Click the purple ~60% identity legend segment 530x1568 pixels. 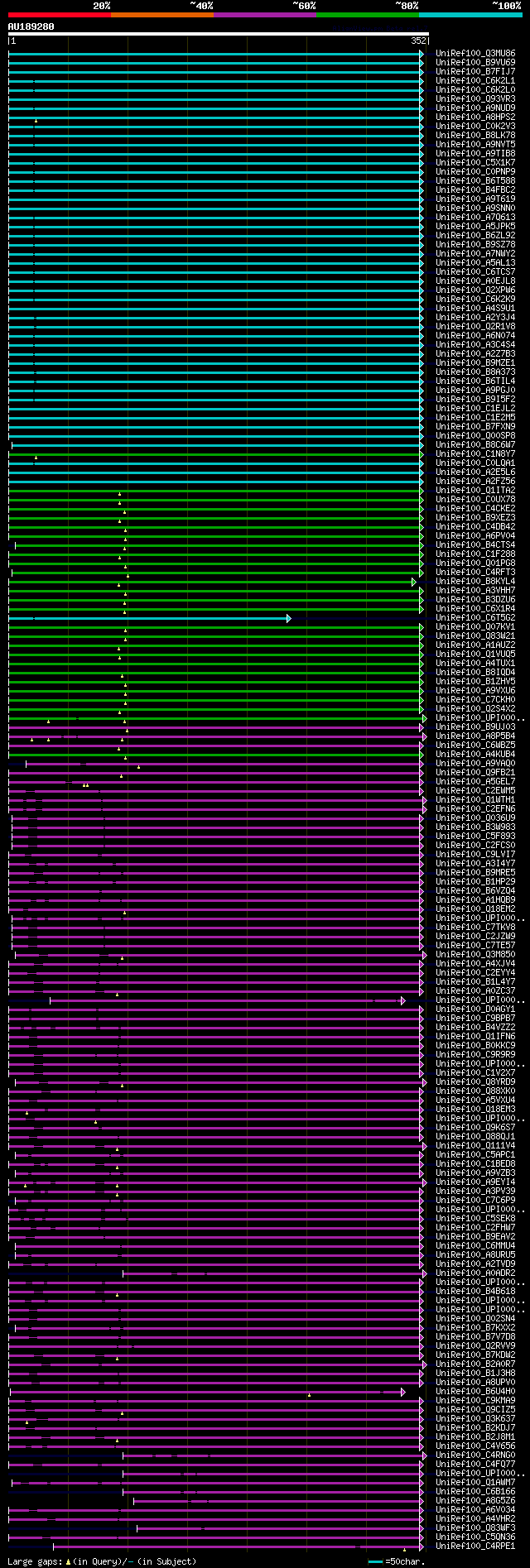265,15
